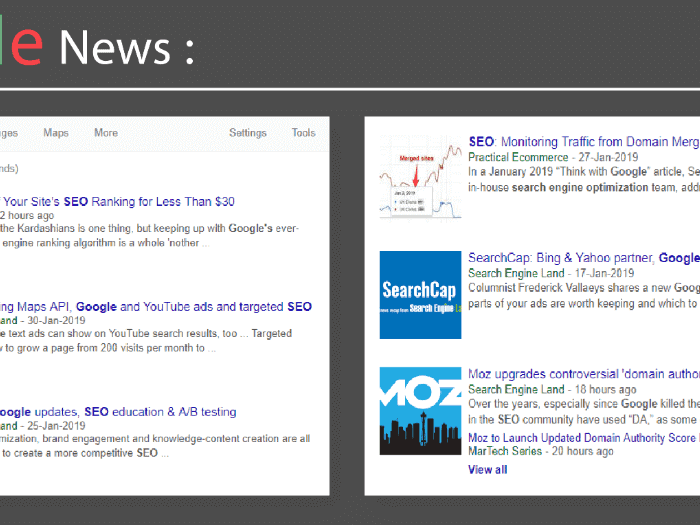The image size is (700, 525).
Task: Click snippet 'In a January 2019 Think with Google'
Action: (x=584, y=179)
